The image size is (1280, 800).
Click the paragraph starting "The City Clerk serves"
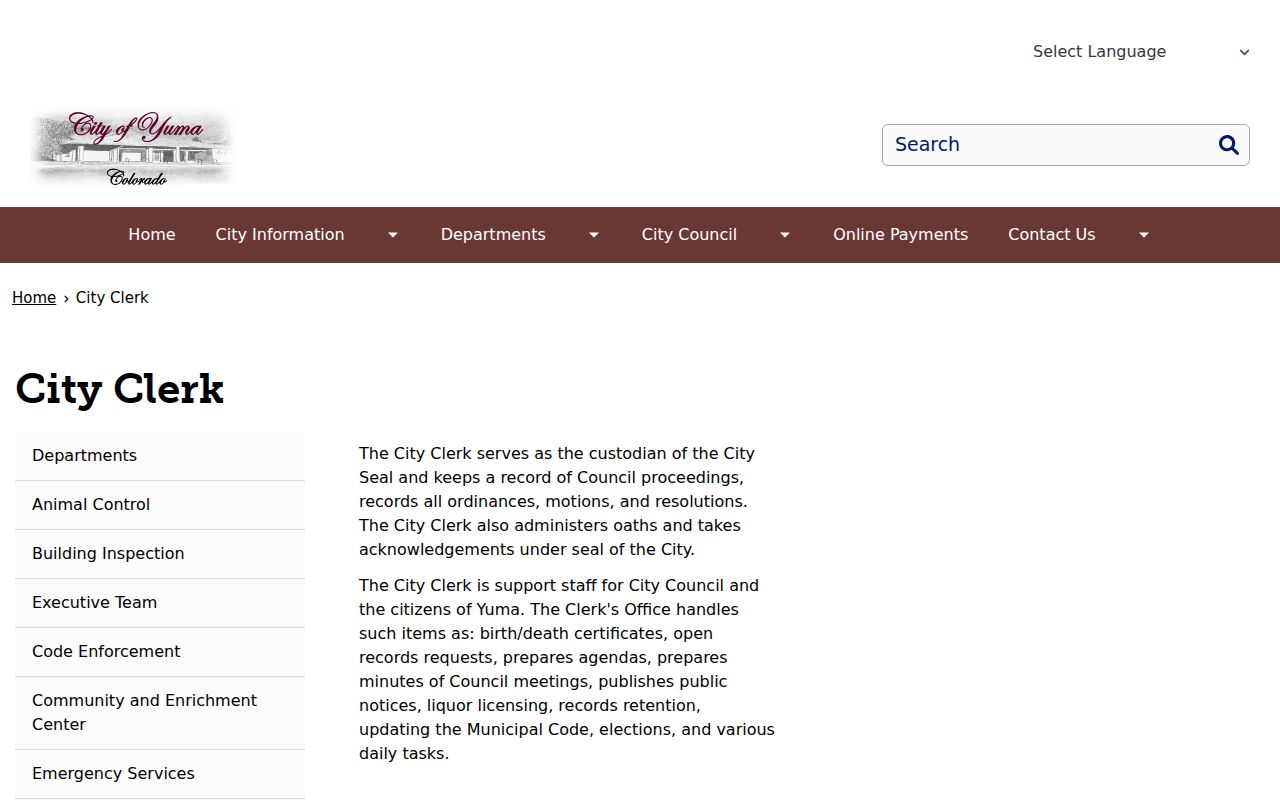point(568,502)
